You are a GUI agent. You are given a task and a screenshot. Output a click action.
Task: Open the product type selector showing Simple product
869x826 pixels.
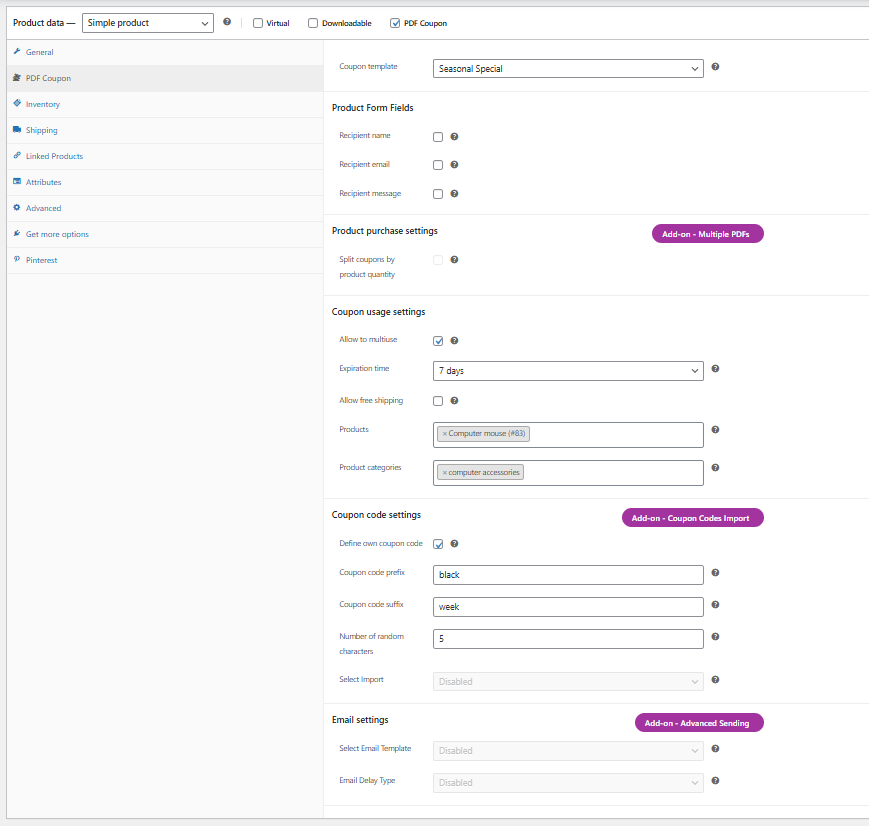tap(147, 22)
